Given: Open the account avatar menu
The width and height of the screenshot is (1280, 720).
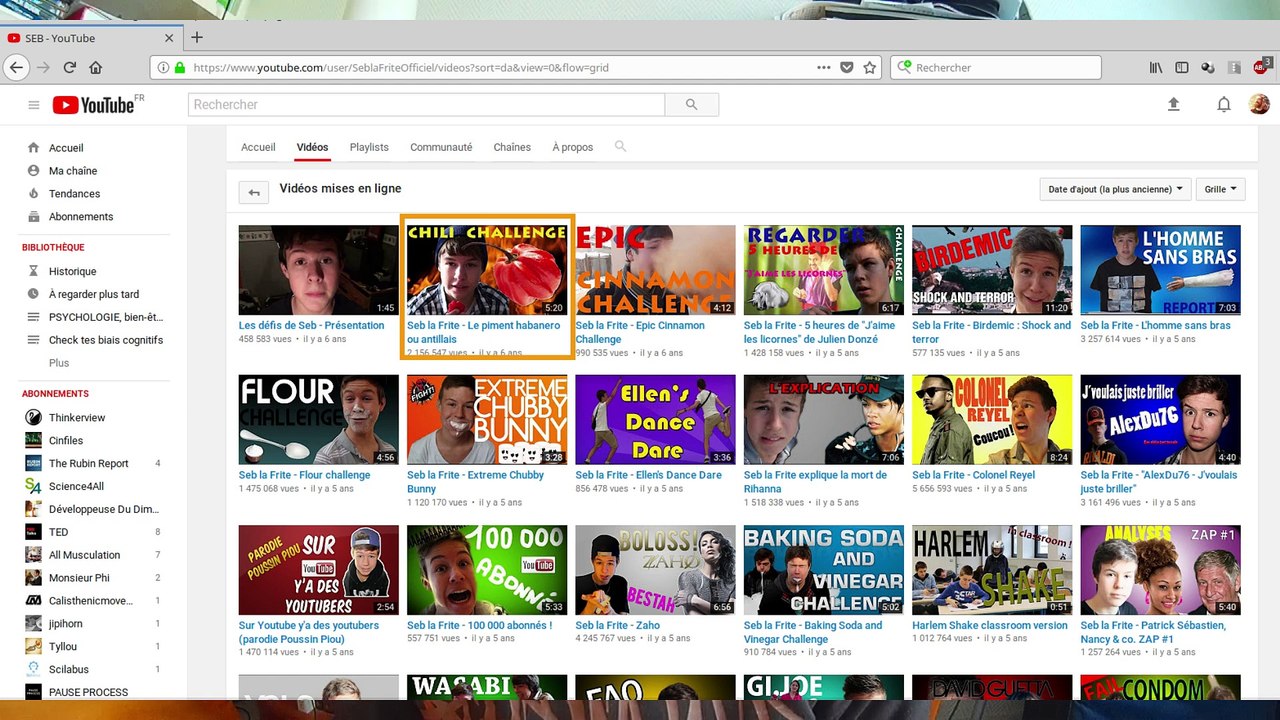Looking at the screenshot, I should point(1260,104).
